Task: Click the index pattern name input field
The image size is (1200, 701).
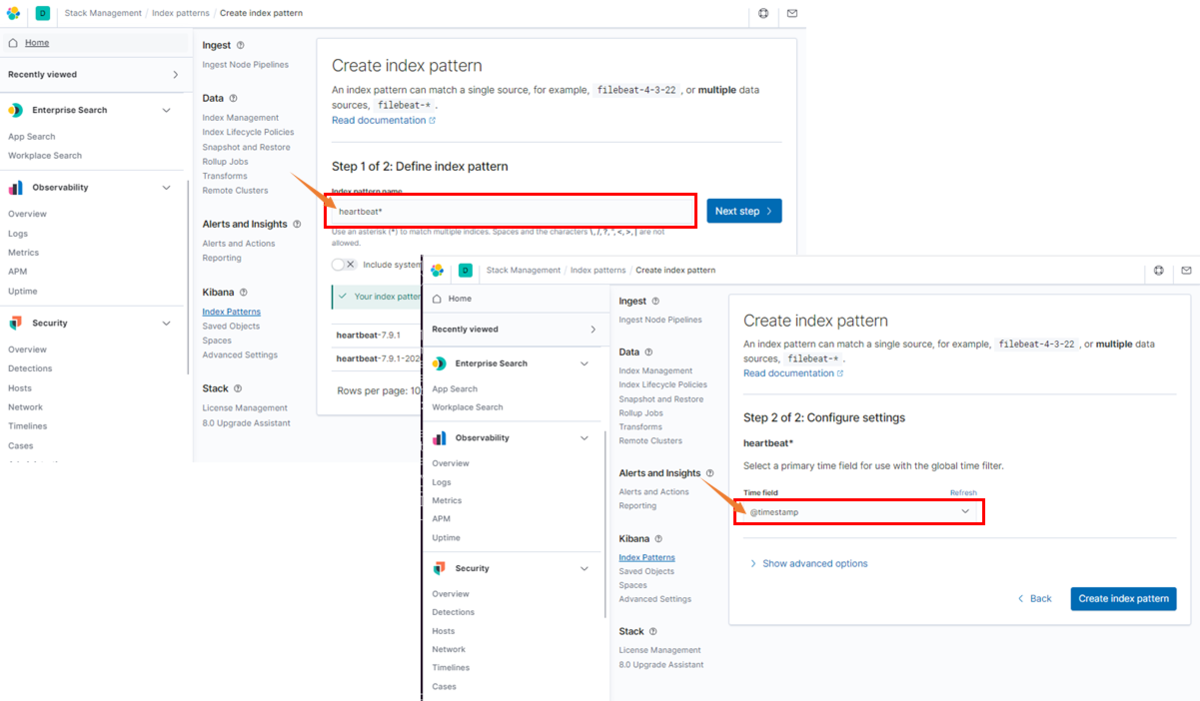Action: (x=513, y=211)
